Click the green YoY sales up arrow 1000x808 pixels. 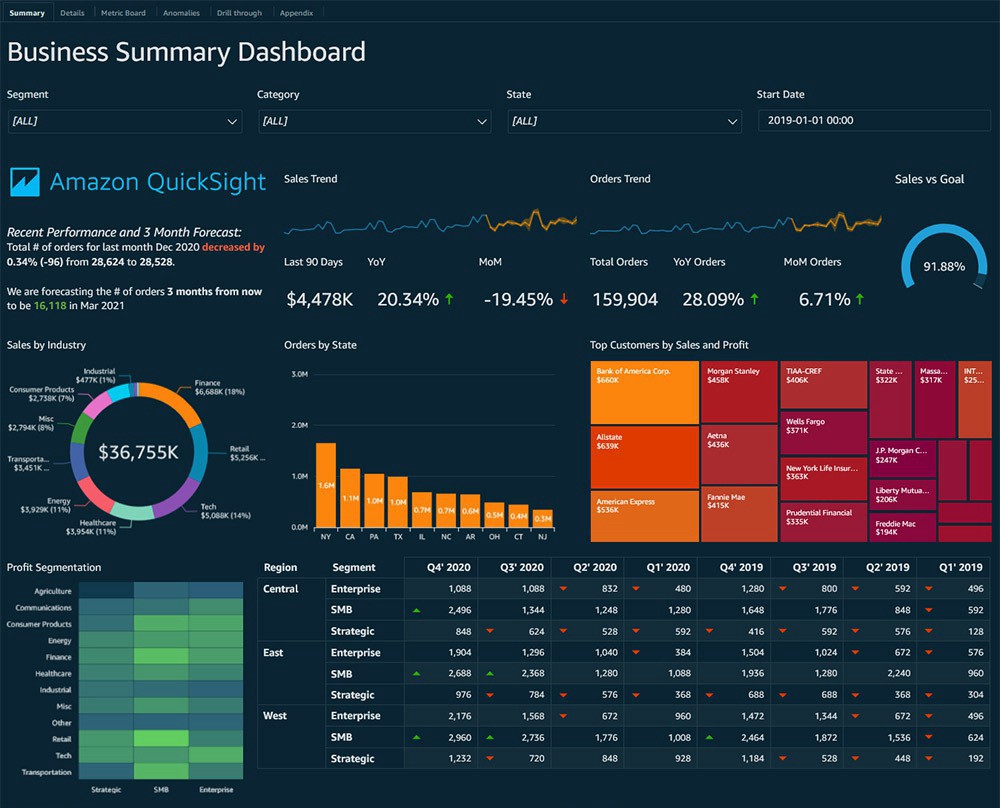click(x=449, y=298)
